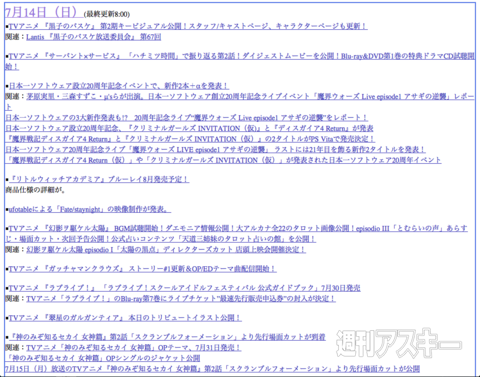Open 神のみぞ知るセカイ 女神篇 OPテーマ 7月31日発売 link
The image size is (480, 377).
(x=134, y=348)
